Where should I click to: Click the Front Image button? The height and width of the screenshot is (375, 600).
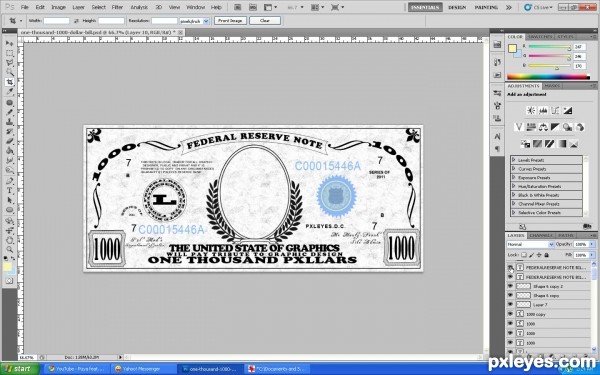click(x=230, y=21)
